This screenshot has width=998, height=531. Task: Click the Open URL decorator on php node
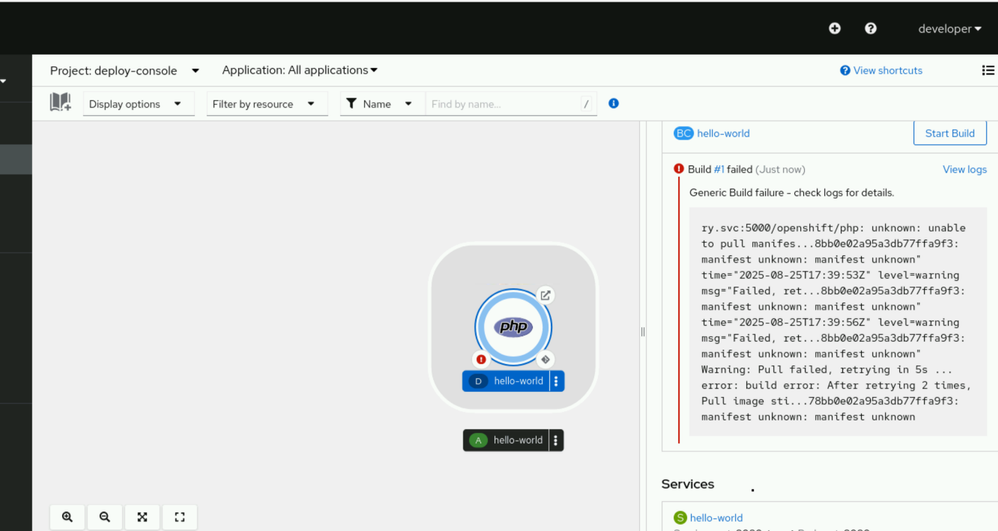point(545,295)
